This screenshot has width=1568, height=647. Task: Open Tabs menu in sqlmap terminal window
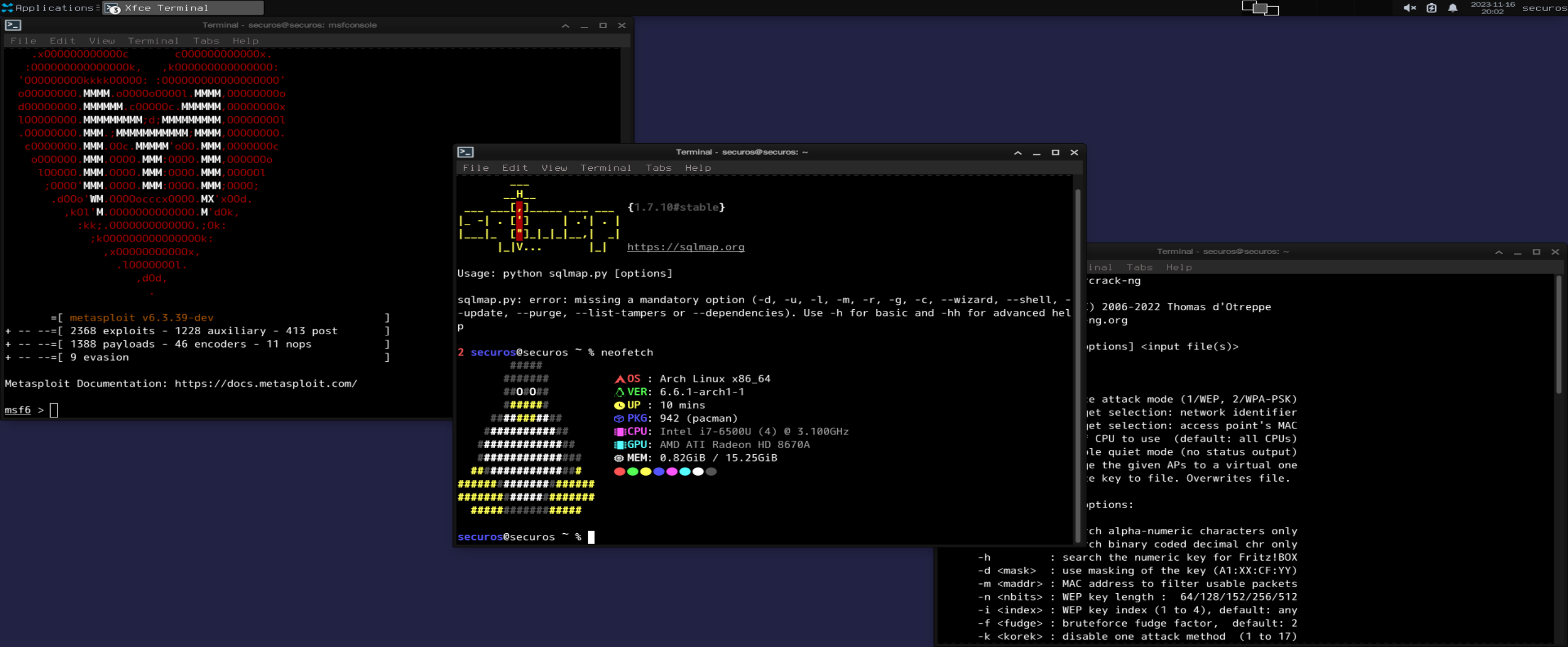(658, 168)
